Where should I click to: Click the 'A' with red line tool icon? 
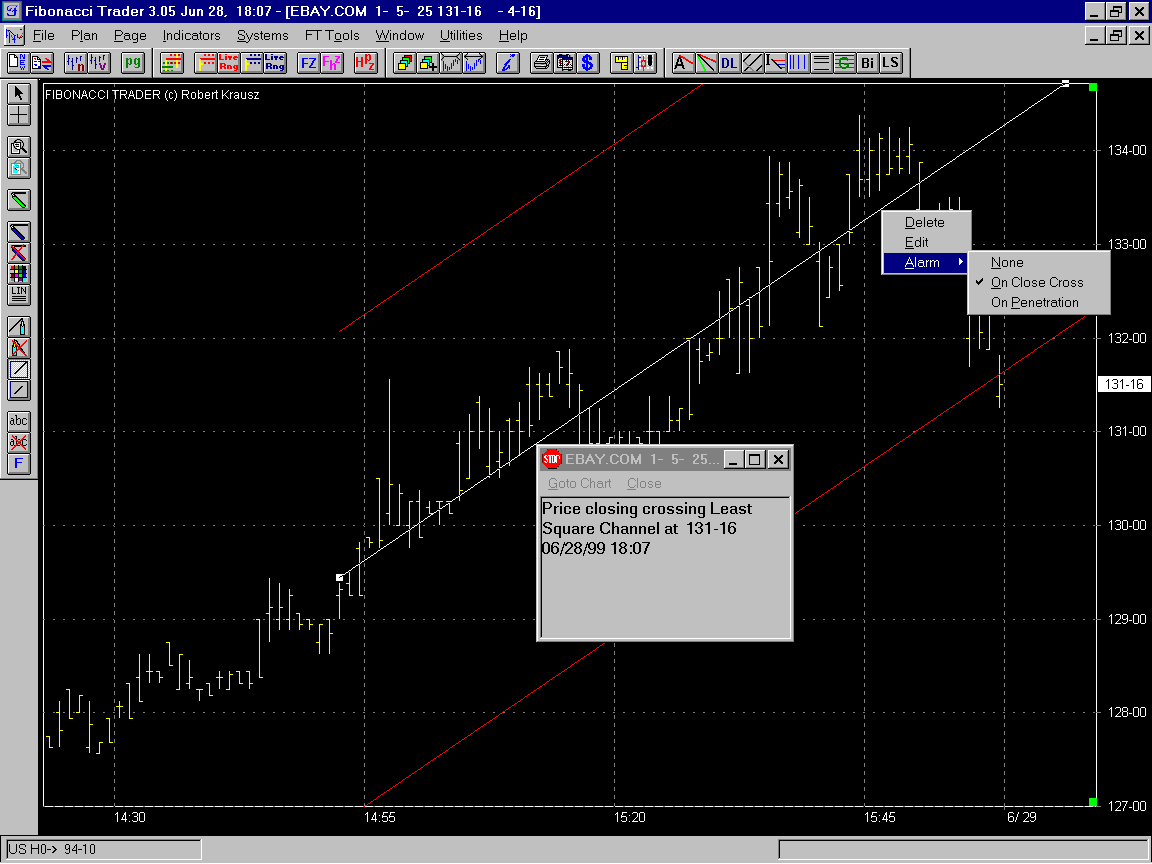pyautogui.click(x=683, y=63)
